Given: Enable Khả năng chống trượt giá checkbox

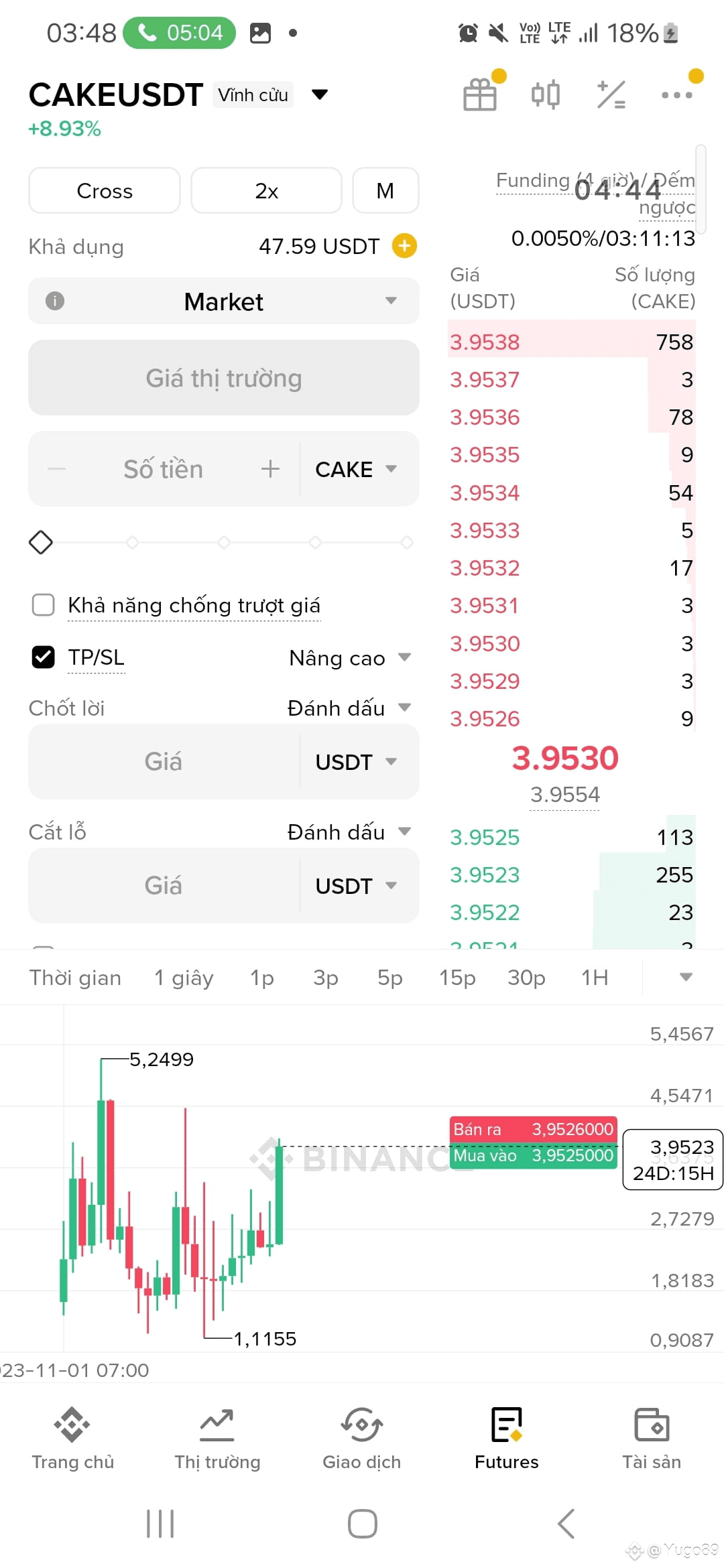Looking at the screenshot, I should [44, 604].
